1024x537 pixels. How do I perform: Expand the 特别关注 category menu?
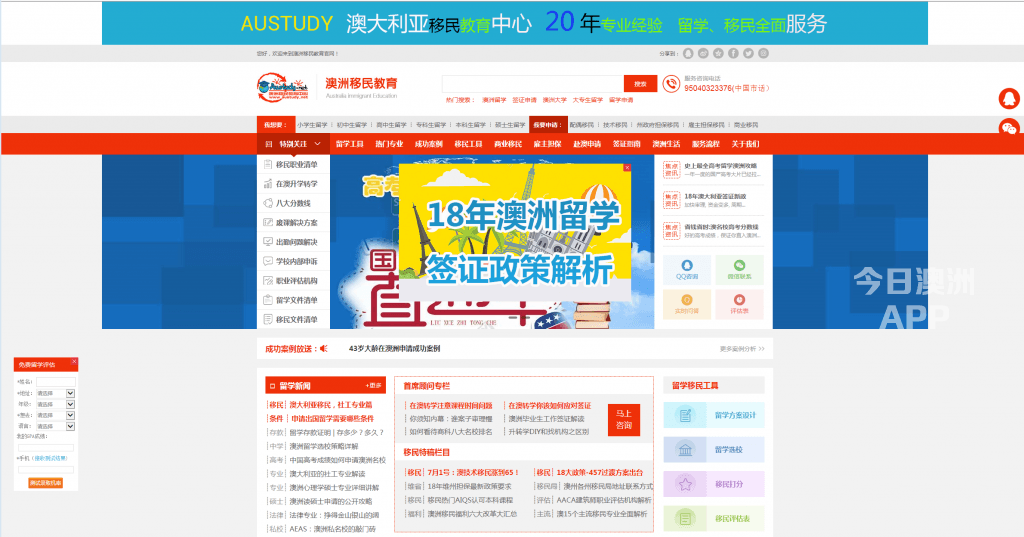(x=294, y=144)
